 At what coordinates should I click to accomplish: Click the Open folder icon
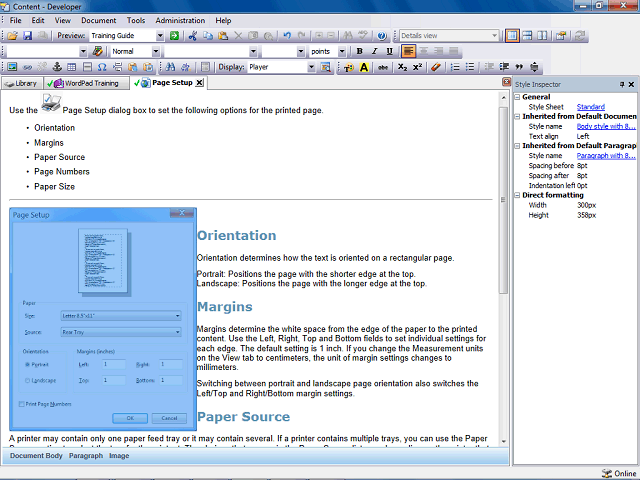[12, 36]
